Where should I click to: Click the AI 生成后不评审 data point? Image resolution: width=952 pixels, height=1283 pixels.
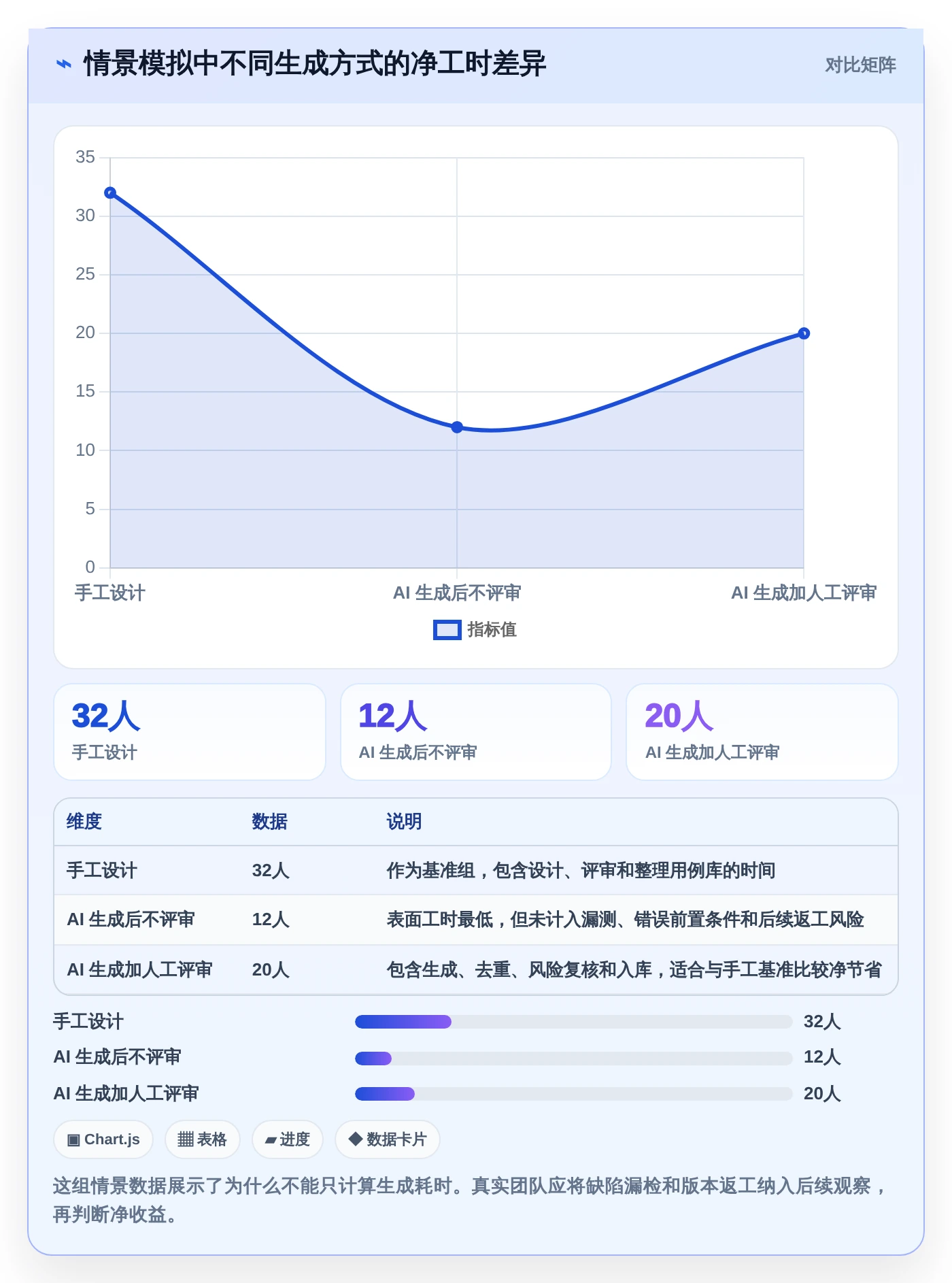click(457, 427)
